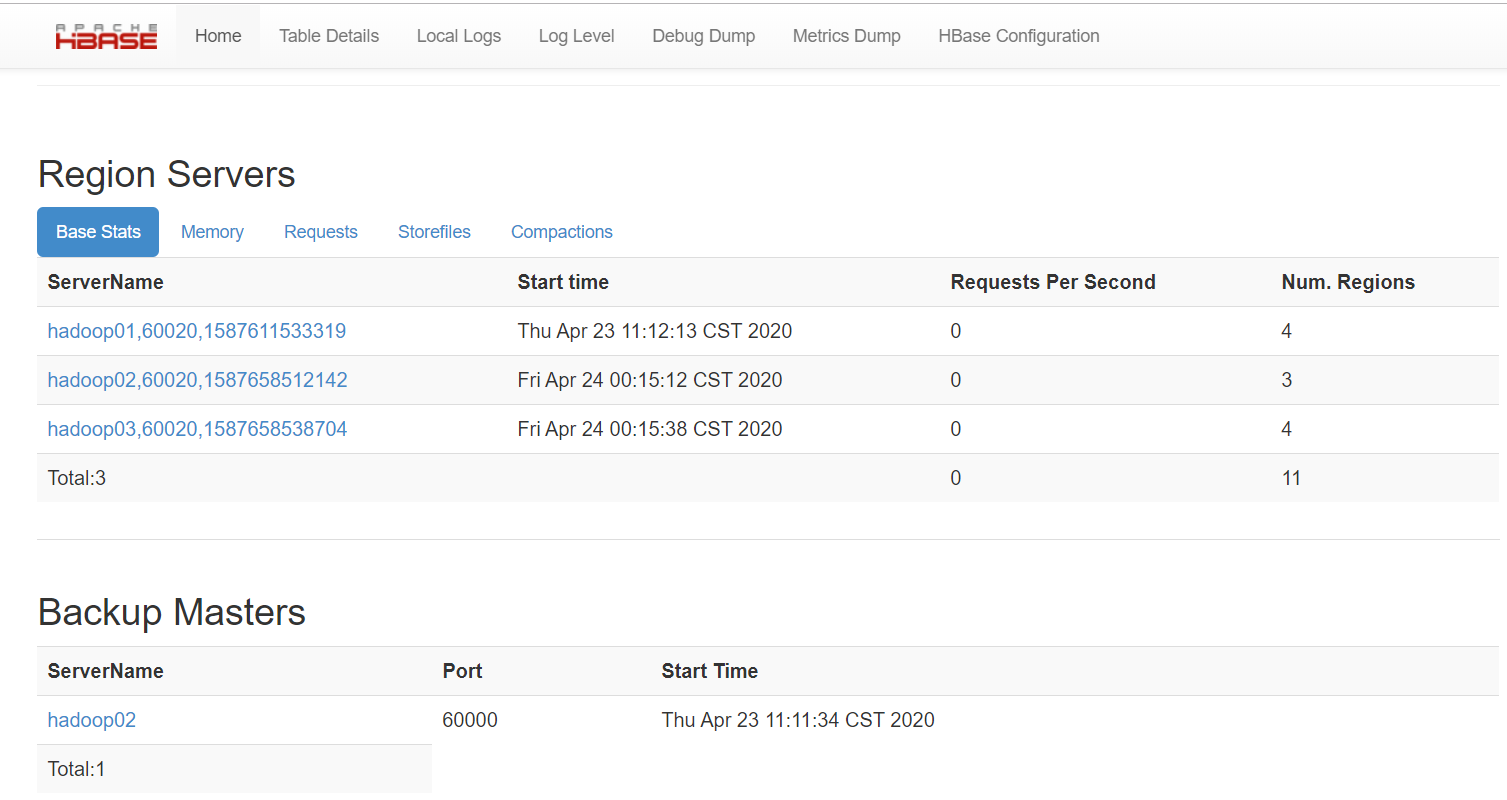The width and height of the screenshot is (1507, 800).
Task: Click the Num. Regions column header
Action: (x=1347, y=282)
